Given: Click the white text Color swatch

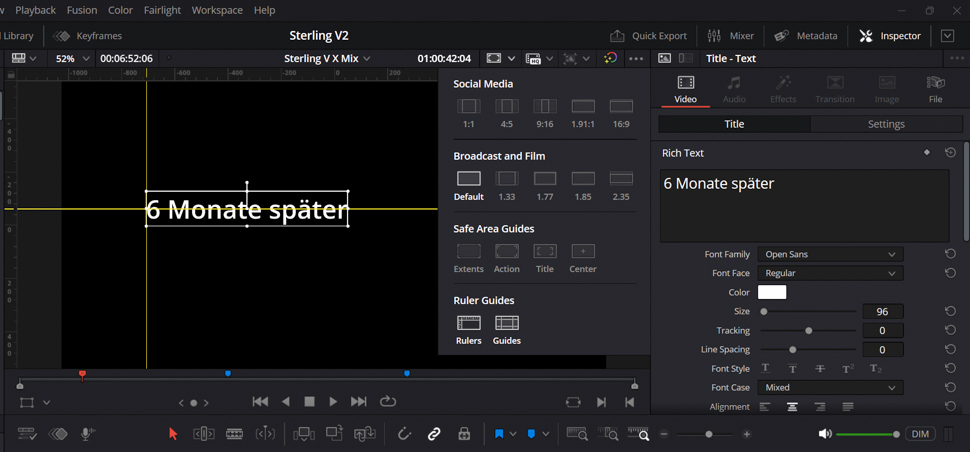Looking at the screenshot, I should [772, 293].
